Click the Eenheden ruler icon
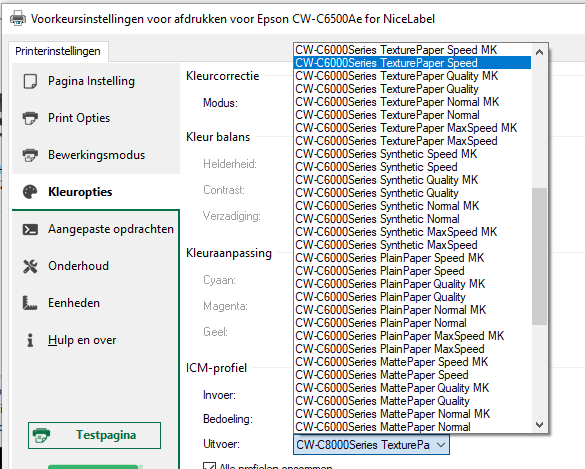The width and height of the screenshot is (585, 469). pyautogui.click(x=30, y=303)
